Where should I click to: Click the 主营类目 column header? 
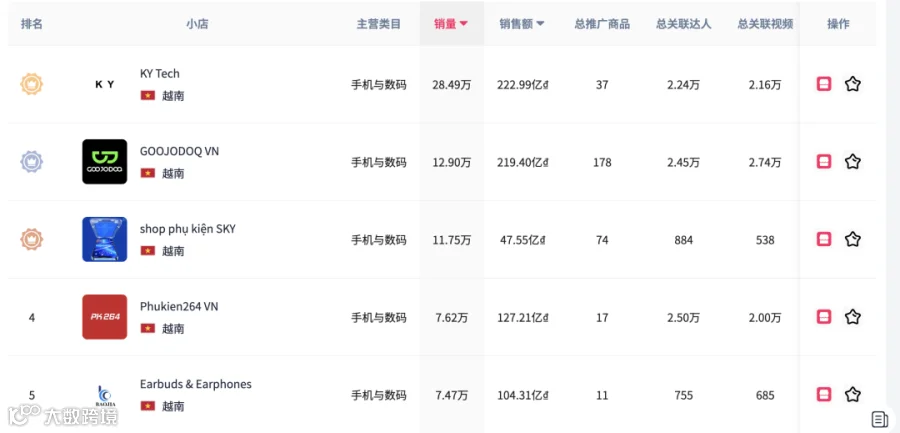point(379,24)
